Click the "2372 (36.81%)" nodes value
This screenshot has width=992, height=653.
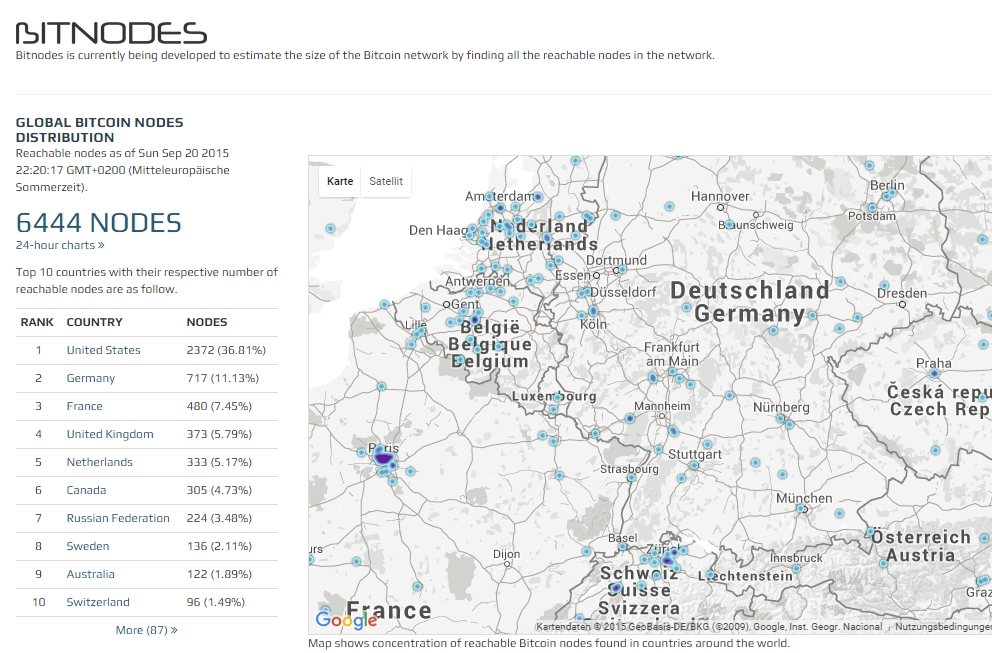coord(226,350)
